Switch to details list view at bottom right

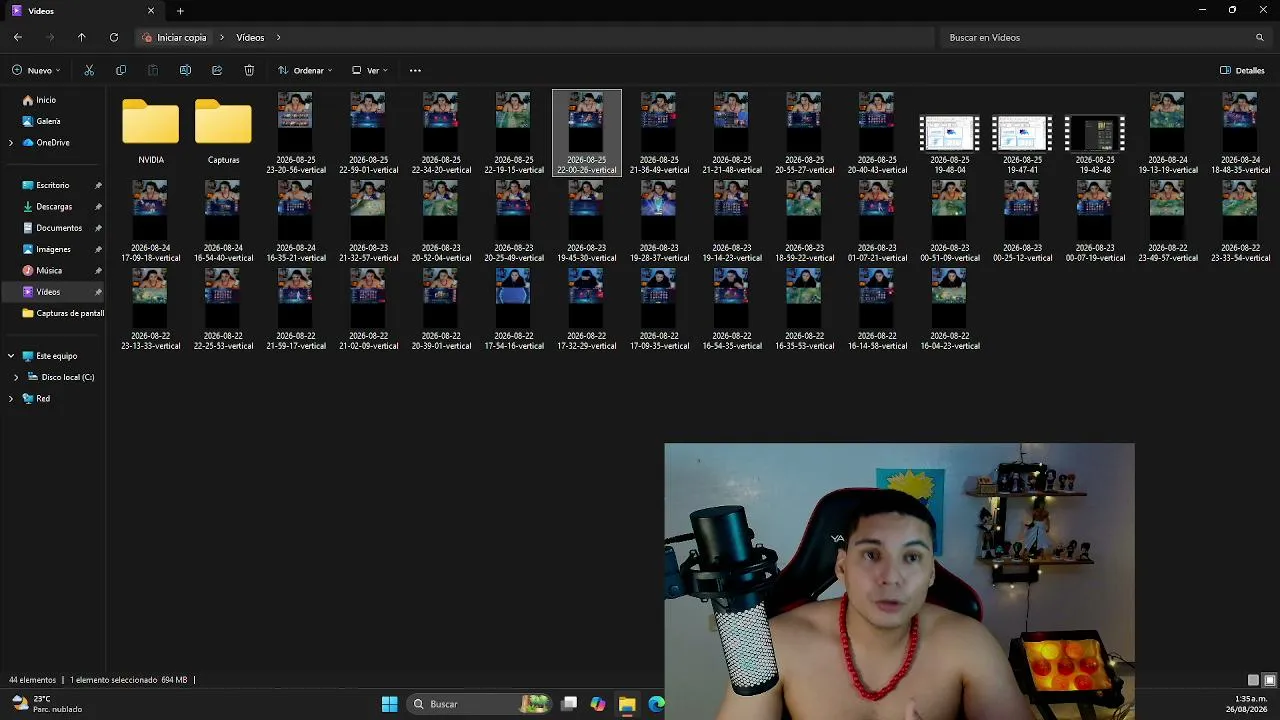(x=1253, y=680)
